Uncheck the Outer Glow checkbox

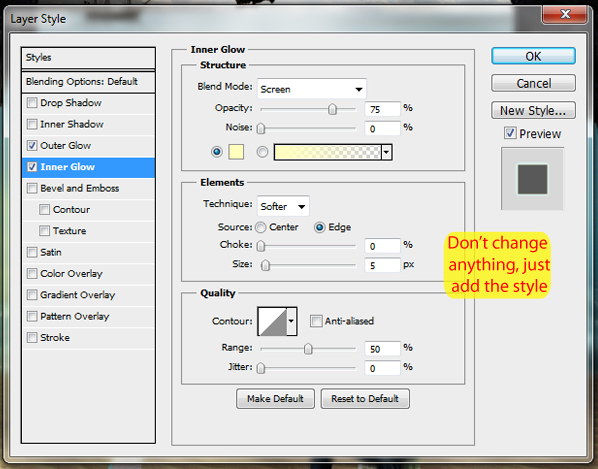pos(32,145)
